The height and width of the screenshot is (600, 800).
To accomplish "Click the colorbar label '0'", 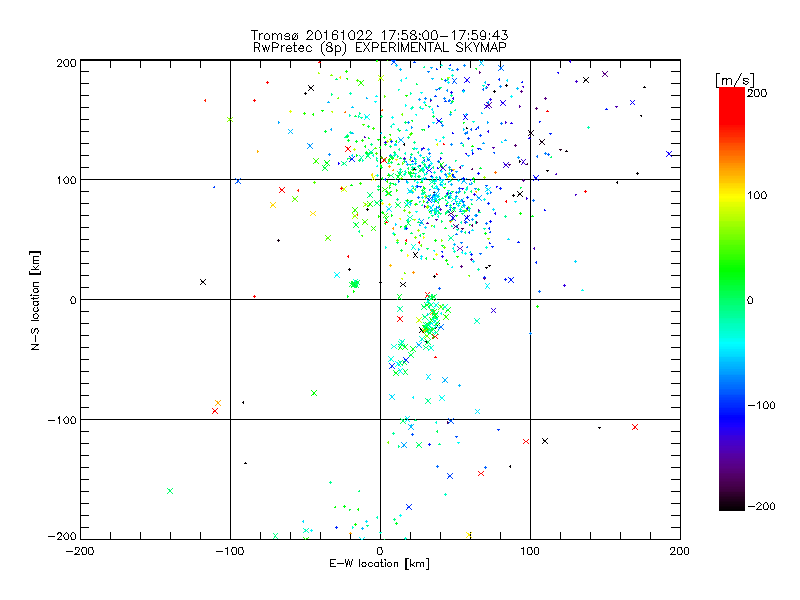I will [x=750, y=300].
